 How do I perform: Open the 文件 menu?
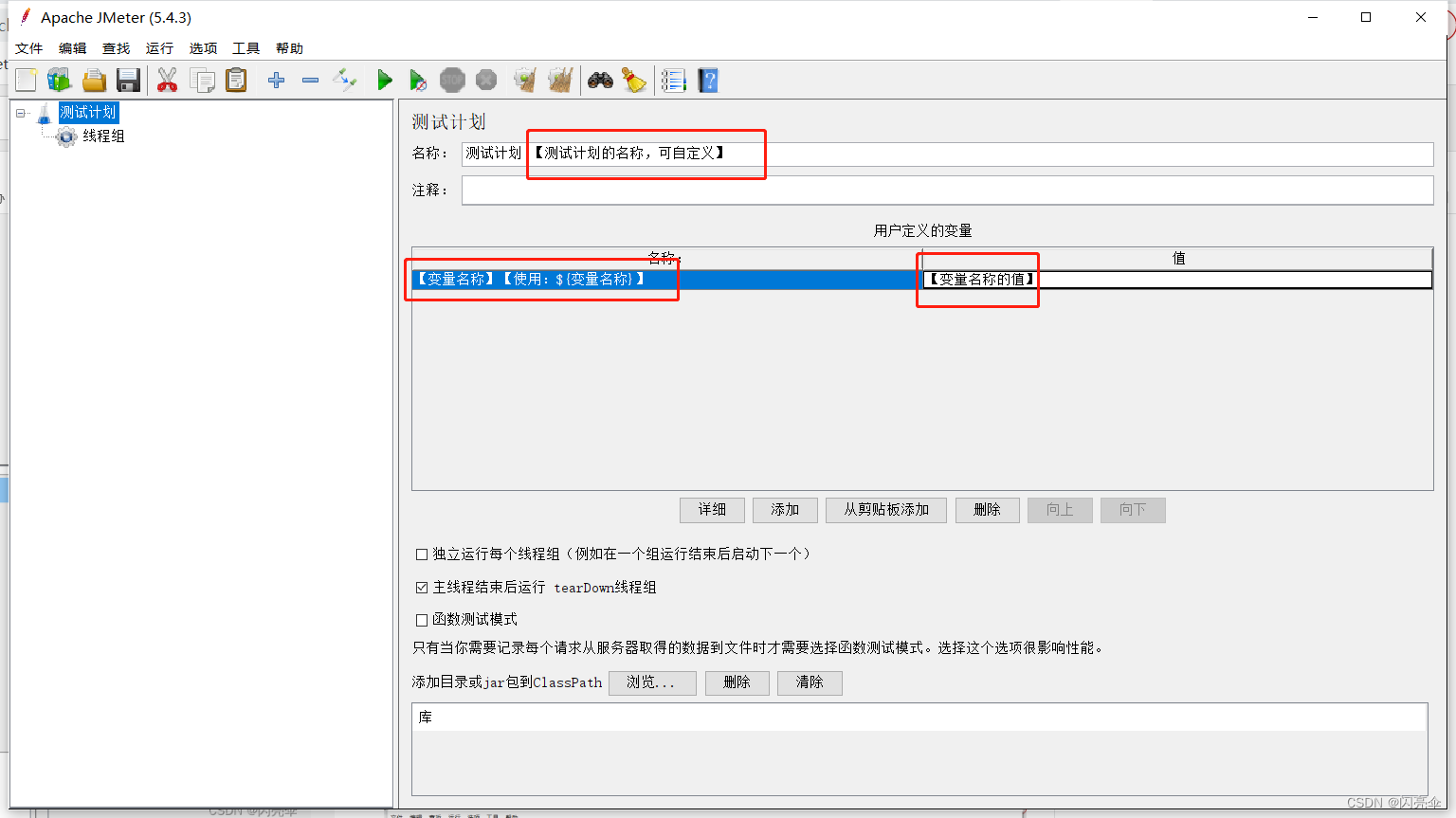pos(29,48)
